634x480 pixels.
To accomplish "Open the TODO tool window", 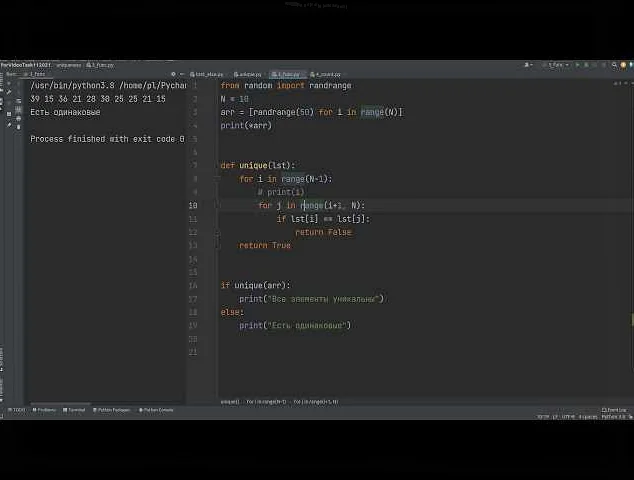I will click(x=17, y=410).
